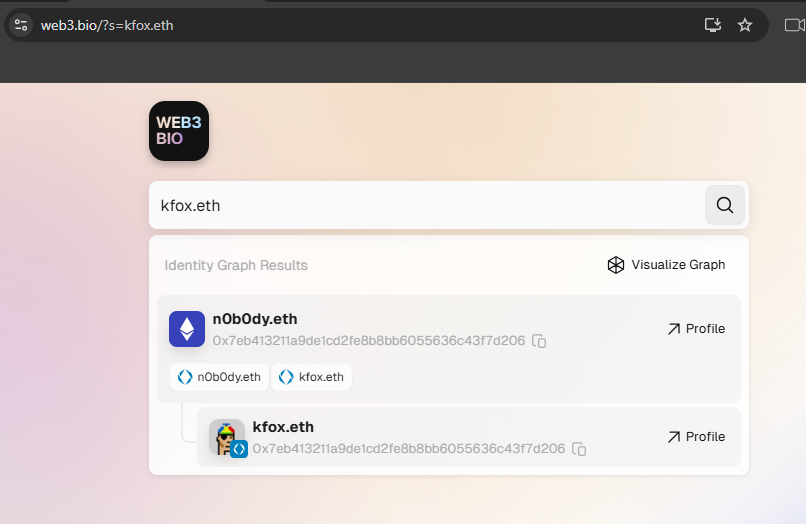Copy the n0b0dy.eth wallet address
Image resolution: width=806 pixels, height=524 pixels.
pos(539,341)
